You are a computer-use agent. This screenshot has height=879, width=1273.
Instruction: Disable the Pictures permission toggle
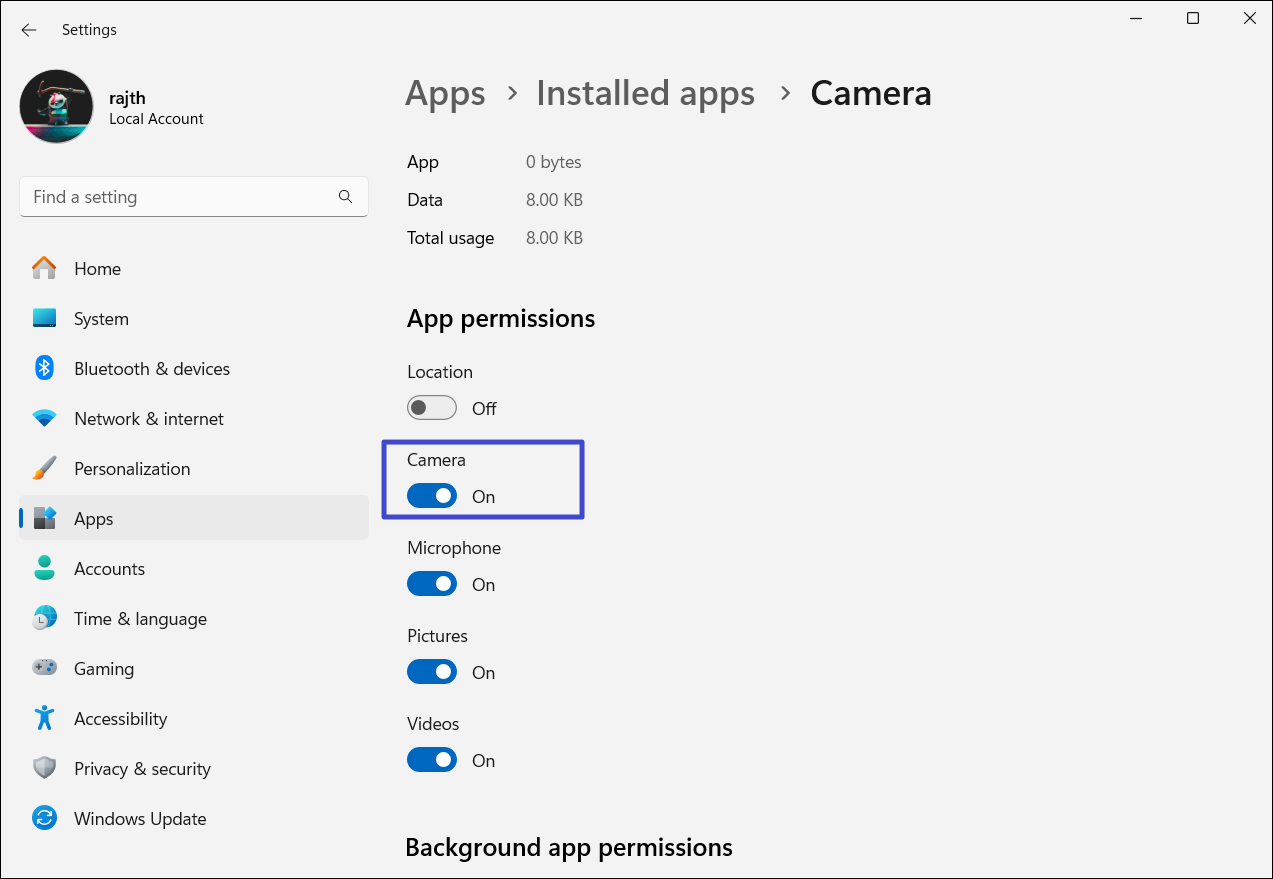click(x=431, y=671)
